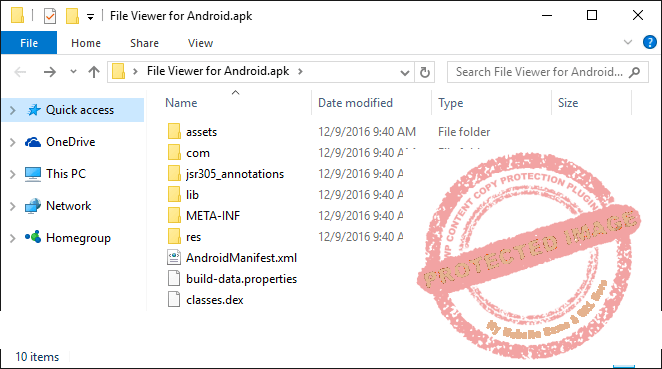Open the File menu tab

29,43
